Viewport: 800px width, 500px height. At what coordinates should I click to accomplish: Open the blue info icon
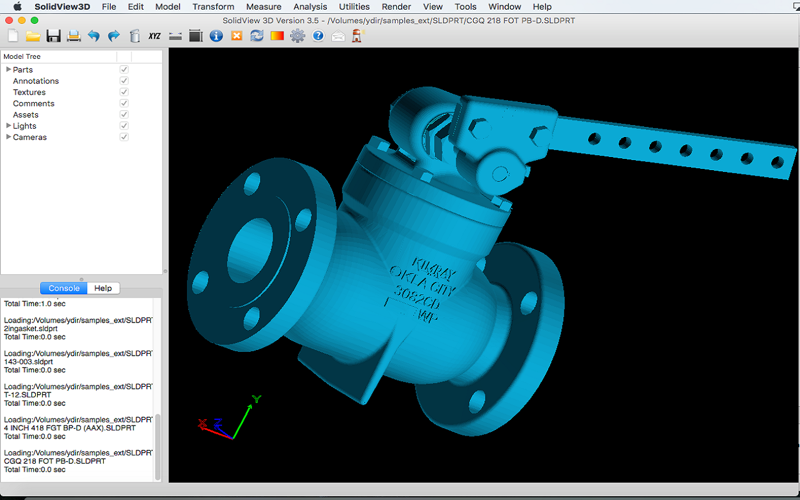(x=216, y=36)
